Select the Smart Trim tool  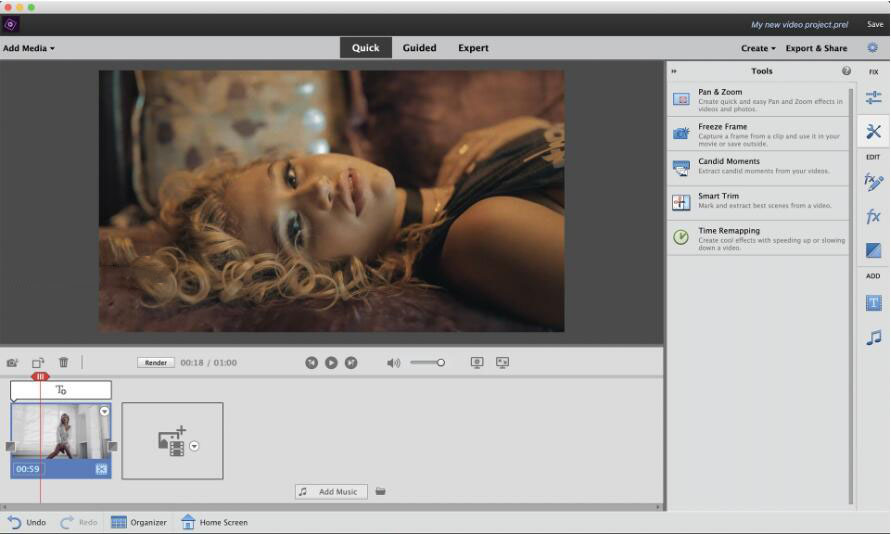coord(758,203)
